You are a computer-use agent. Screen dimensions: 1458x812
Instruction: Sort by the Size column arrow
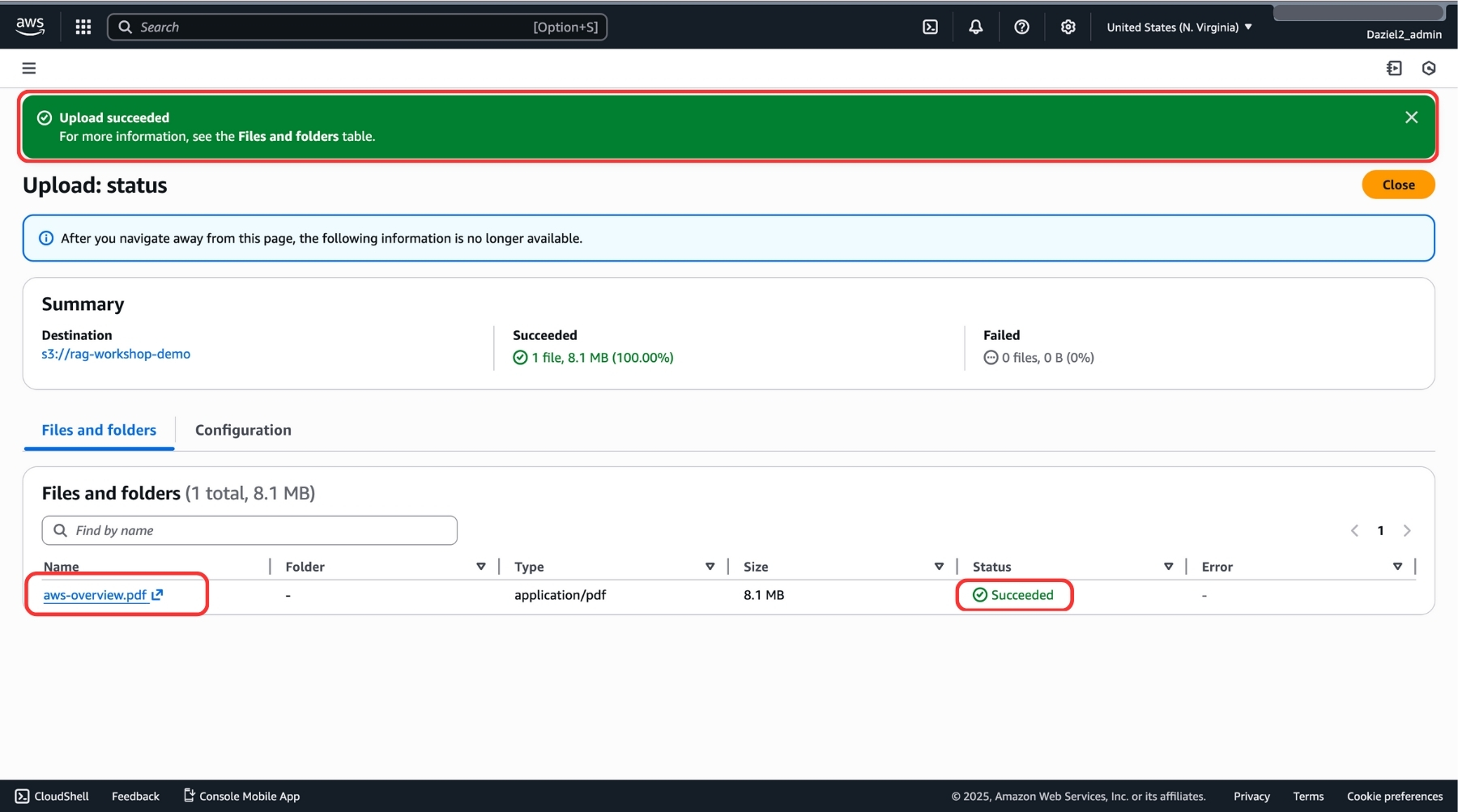(x=939, y=567)
